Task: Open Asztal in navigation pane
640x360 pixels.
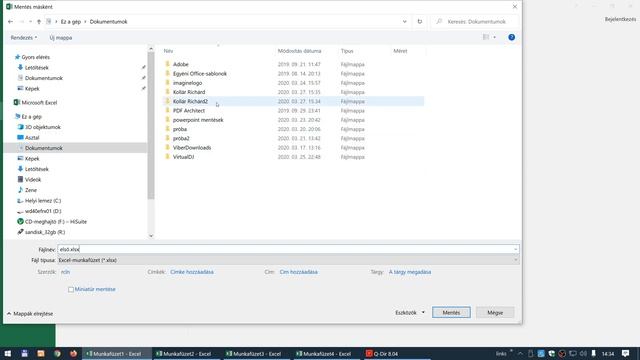Action: click(x=32, y=138)
